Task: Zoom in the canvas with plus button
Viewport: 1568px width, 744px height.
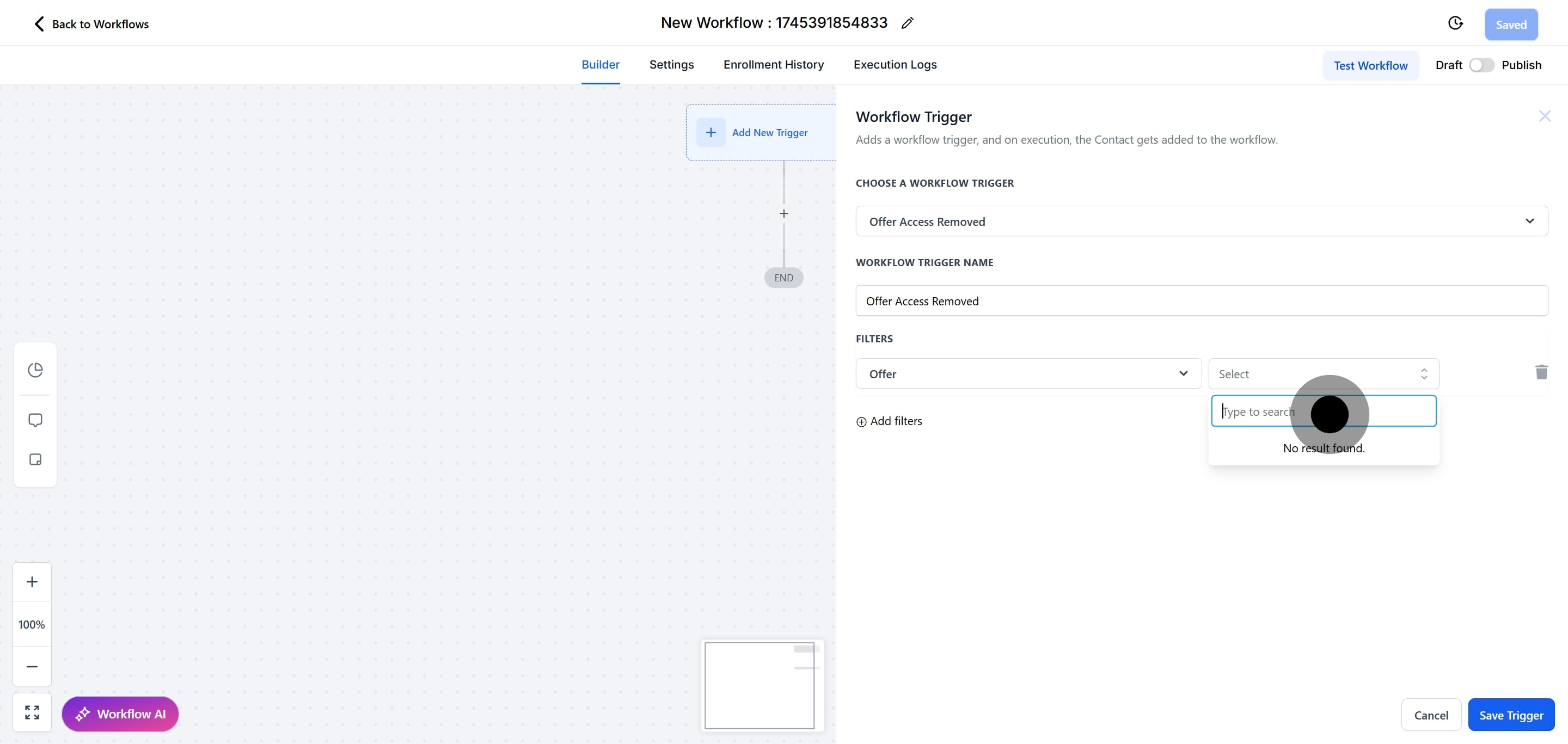Action: pyautogui.click(x=32, y=582)
